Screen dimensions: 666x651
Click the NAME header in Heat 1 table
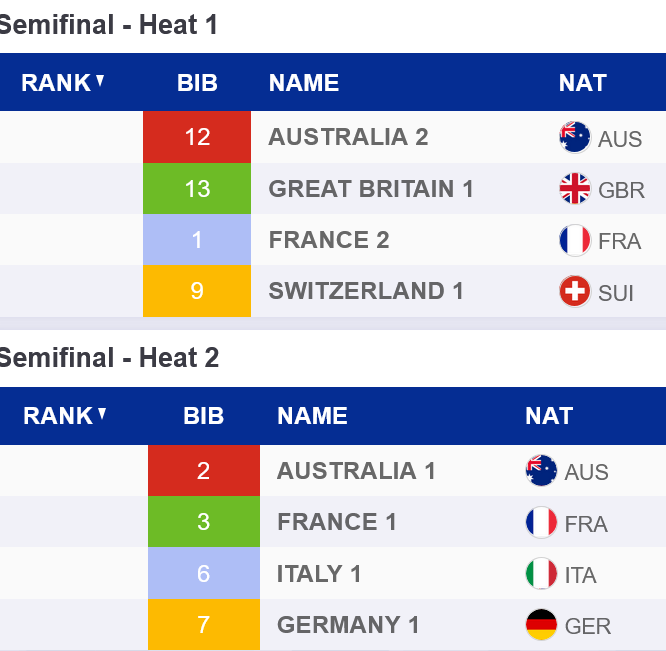pos(304,83)
